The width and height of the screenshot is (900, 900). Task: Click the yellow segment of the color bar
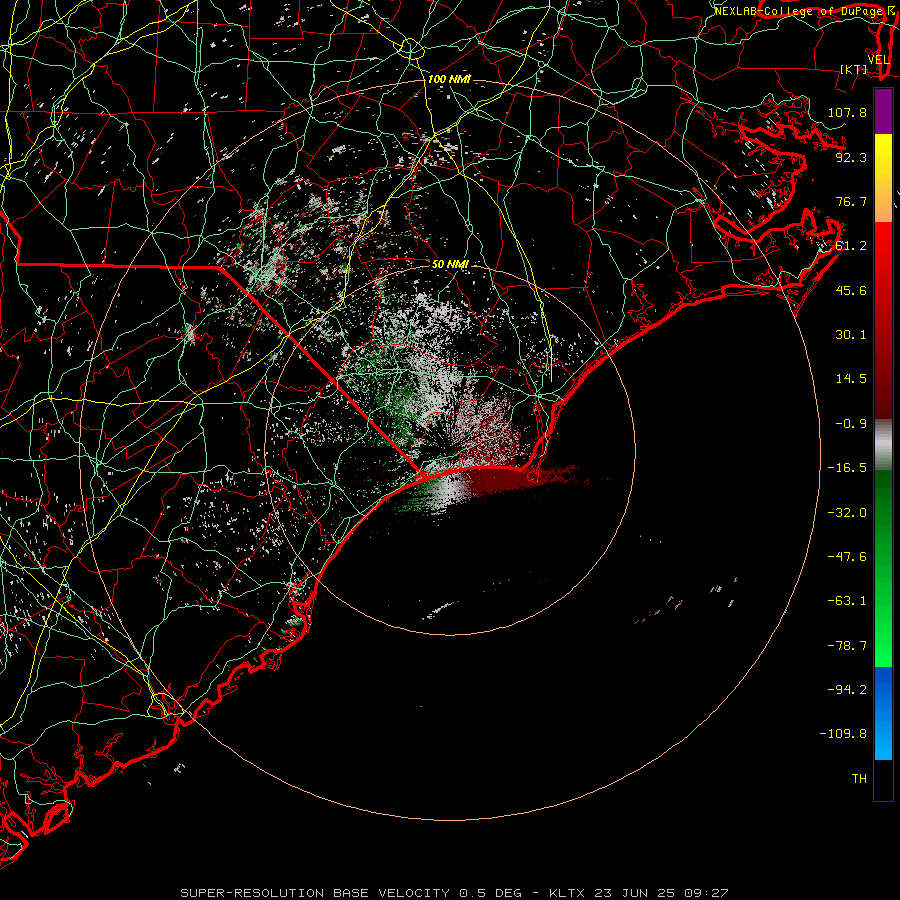point(883,156)
